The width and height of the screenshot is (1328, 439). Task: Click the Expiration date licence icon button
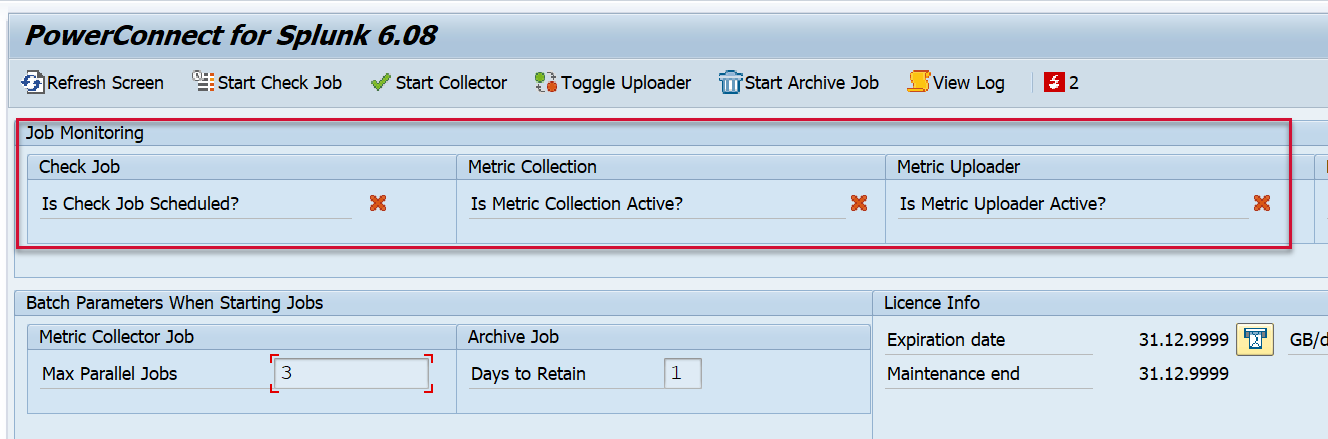[1254, 340]
